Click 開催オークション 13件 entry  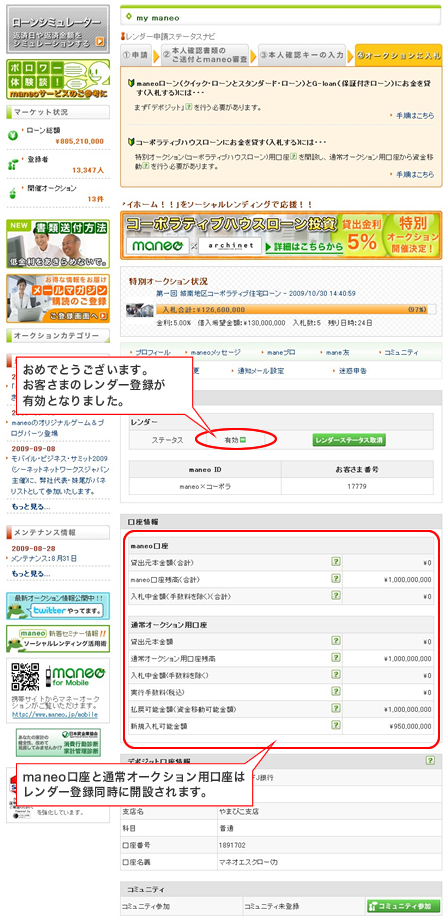[x=58, y=193]
